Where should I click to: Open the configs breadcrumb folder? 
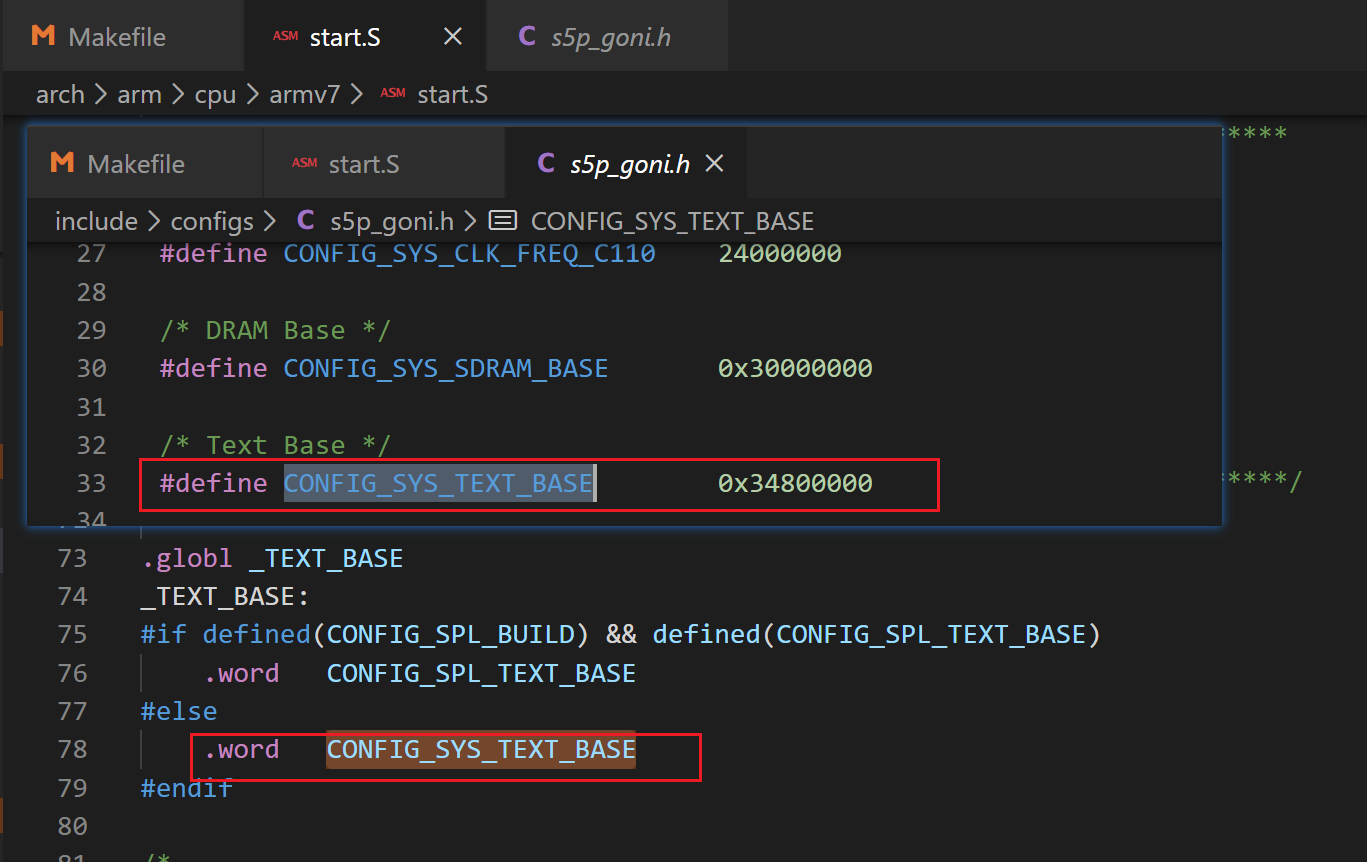pyautogui.click(x=212, y=221)
